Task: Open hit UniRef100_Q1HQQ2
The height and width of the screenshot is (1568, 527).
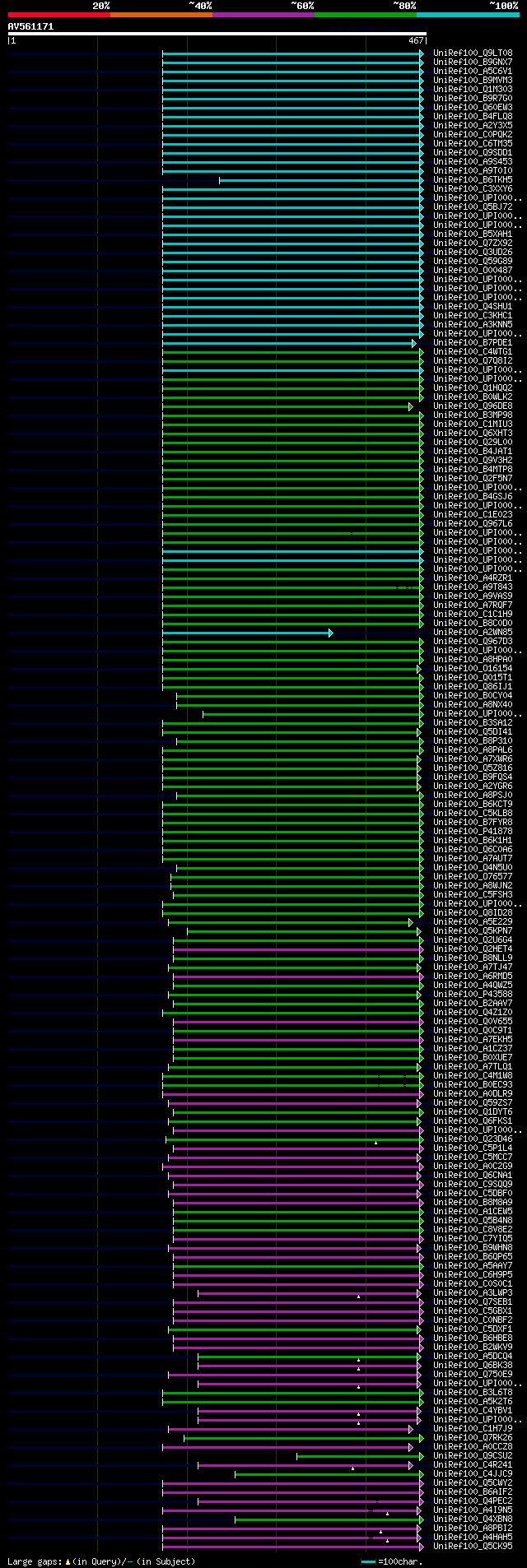Action: pyautogui.click(x=473, y=387)
